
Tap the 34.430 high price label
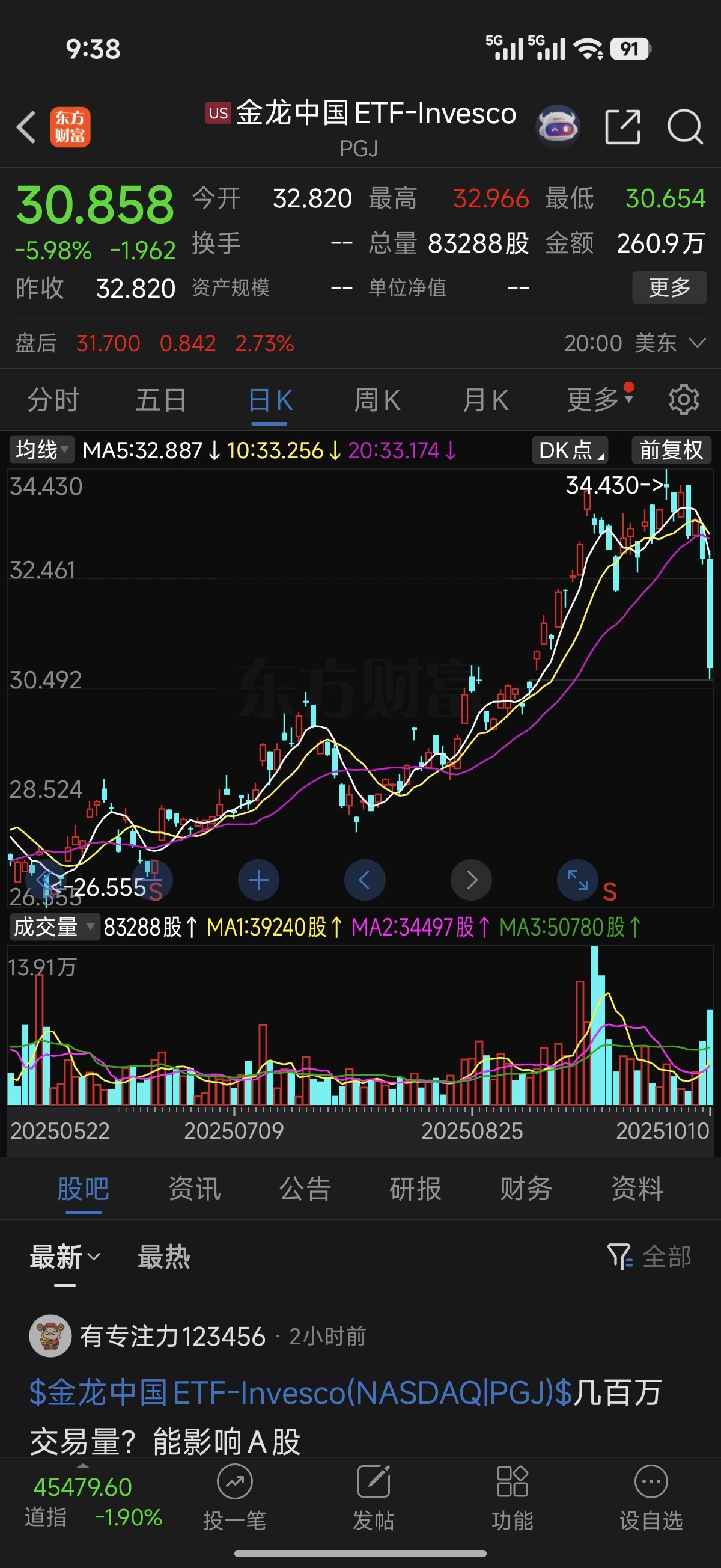point(617,485)
